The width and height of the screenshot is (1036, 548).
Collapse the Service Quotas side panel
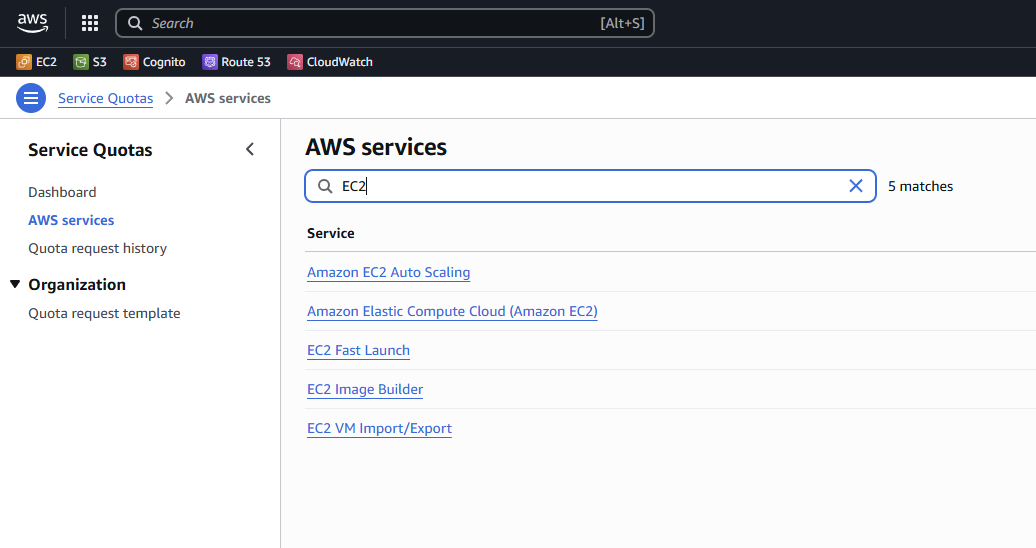(250, 150)
